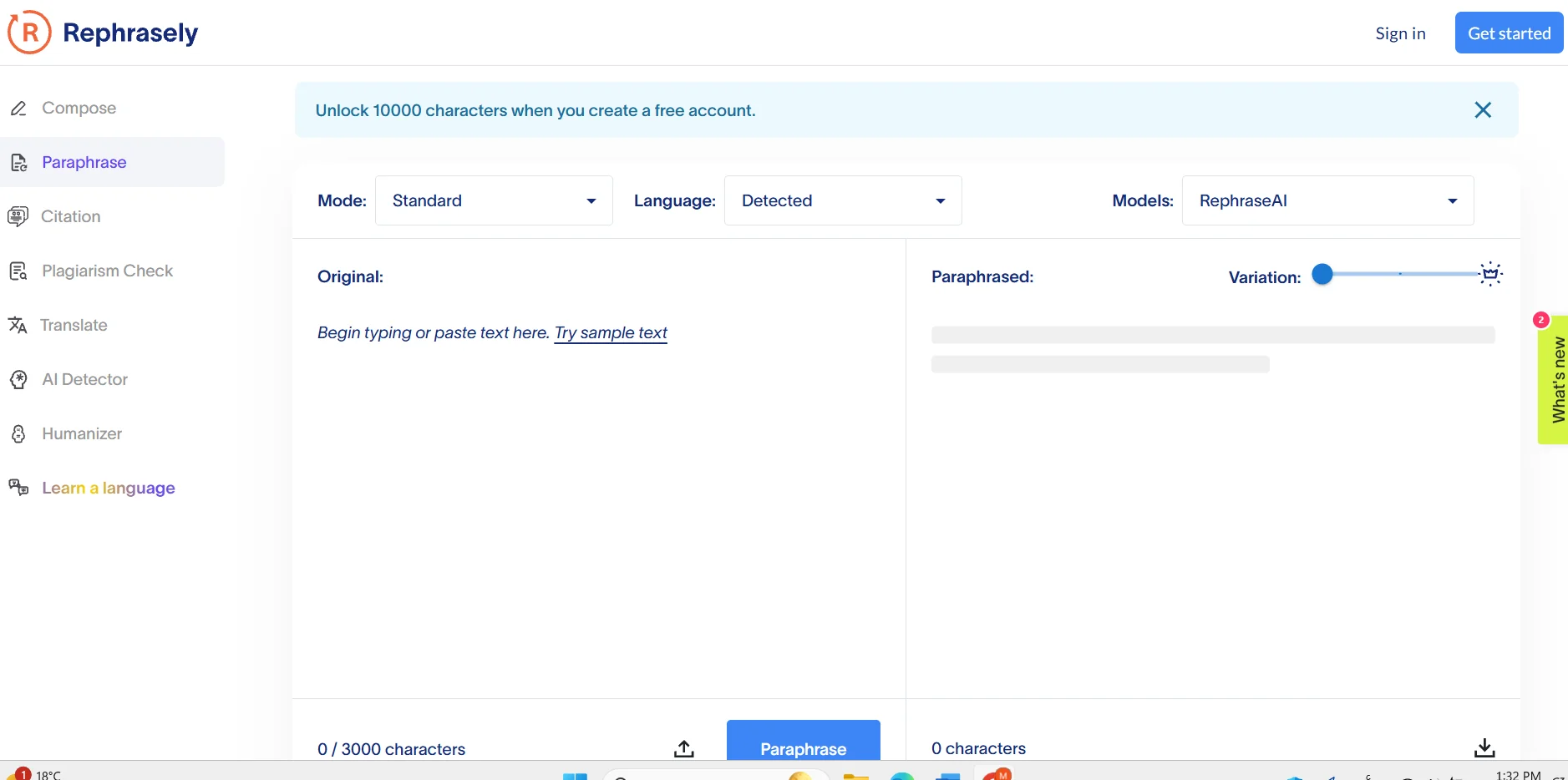Open the Models dropdown showing RephraseAI
Screen dimensions: 1568x780
click(1327, 200)
